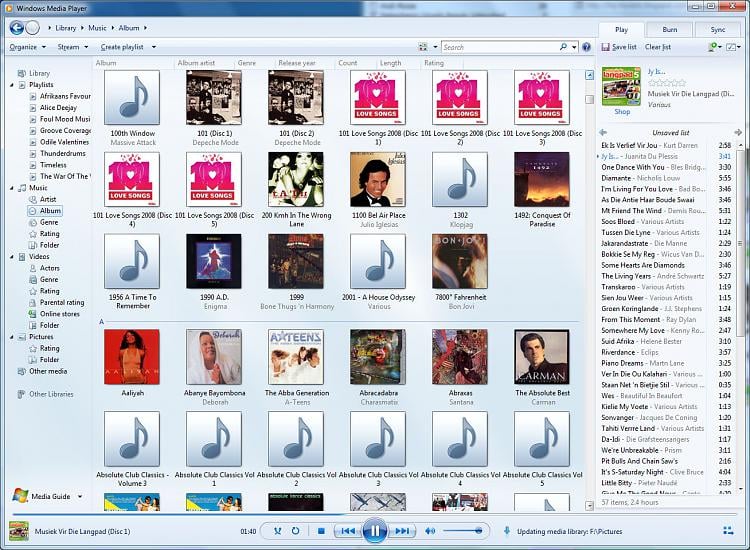The image size is (750, 550).
Task: Adjust the volume slider
Action: pos(463,531)
